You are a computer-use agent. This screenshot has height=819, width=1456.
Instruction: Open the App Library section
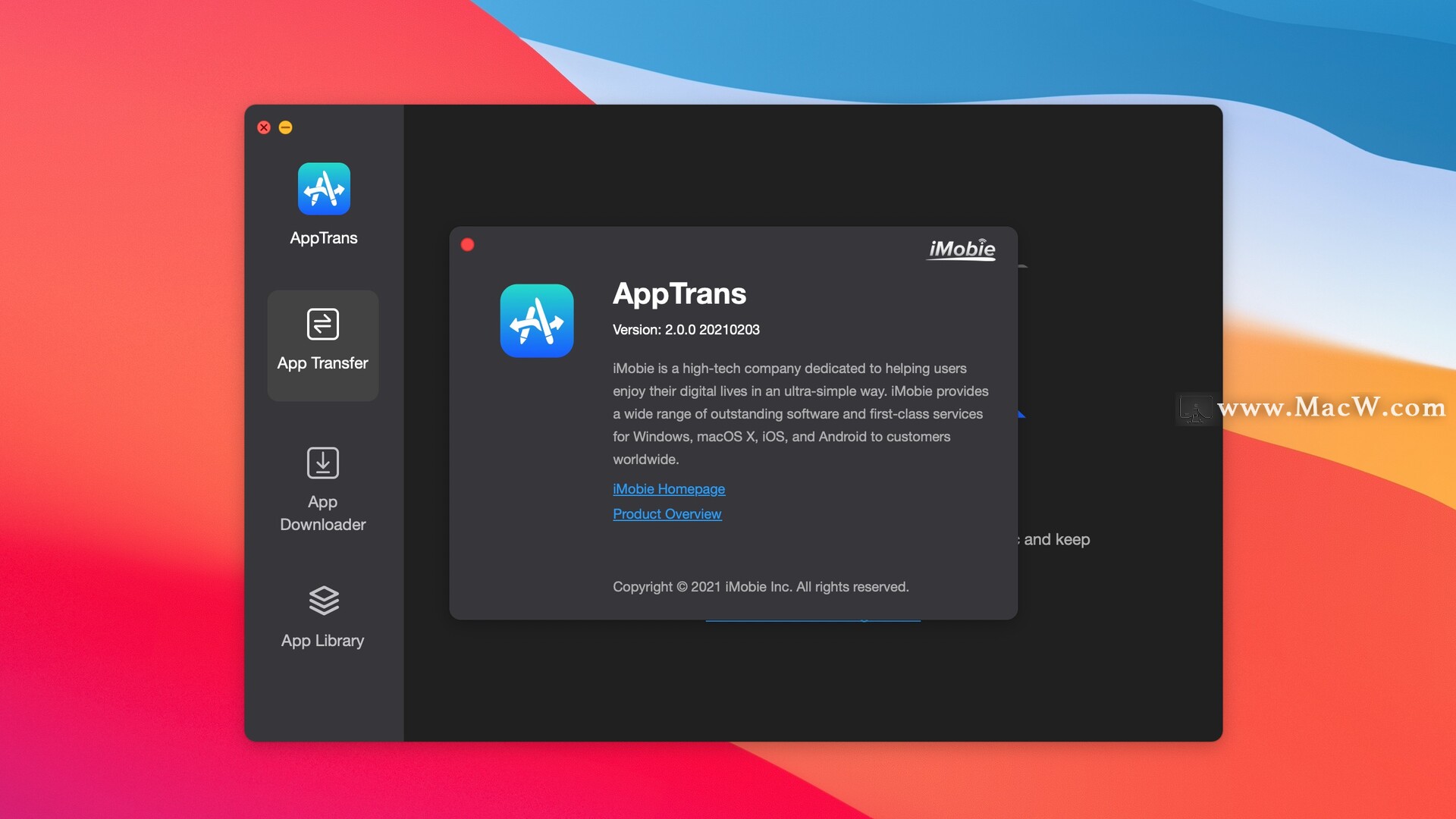[x=323, y=617]
